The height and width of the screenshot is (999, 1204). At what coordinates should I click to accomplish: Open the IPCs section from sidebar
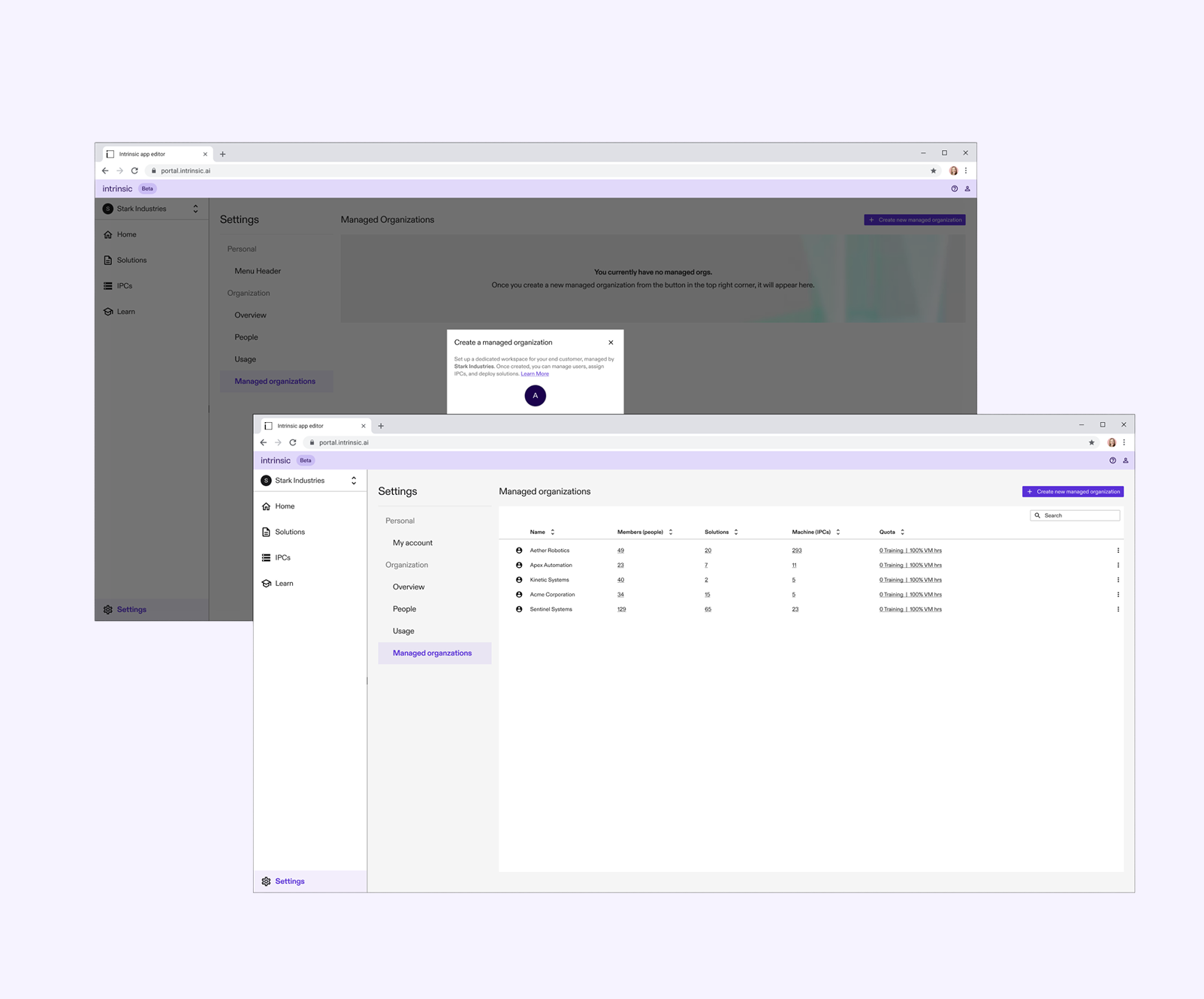pyautogui.click(x=282, y=557)
